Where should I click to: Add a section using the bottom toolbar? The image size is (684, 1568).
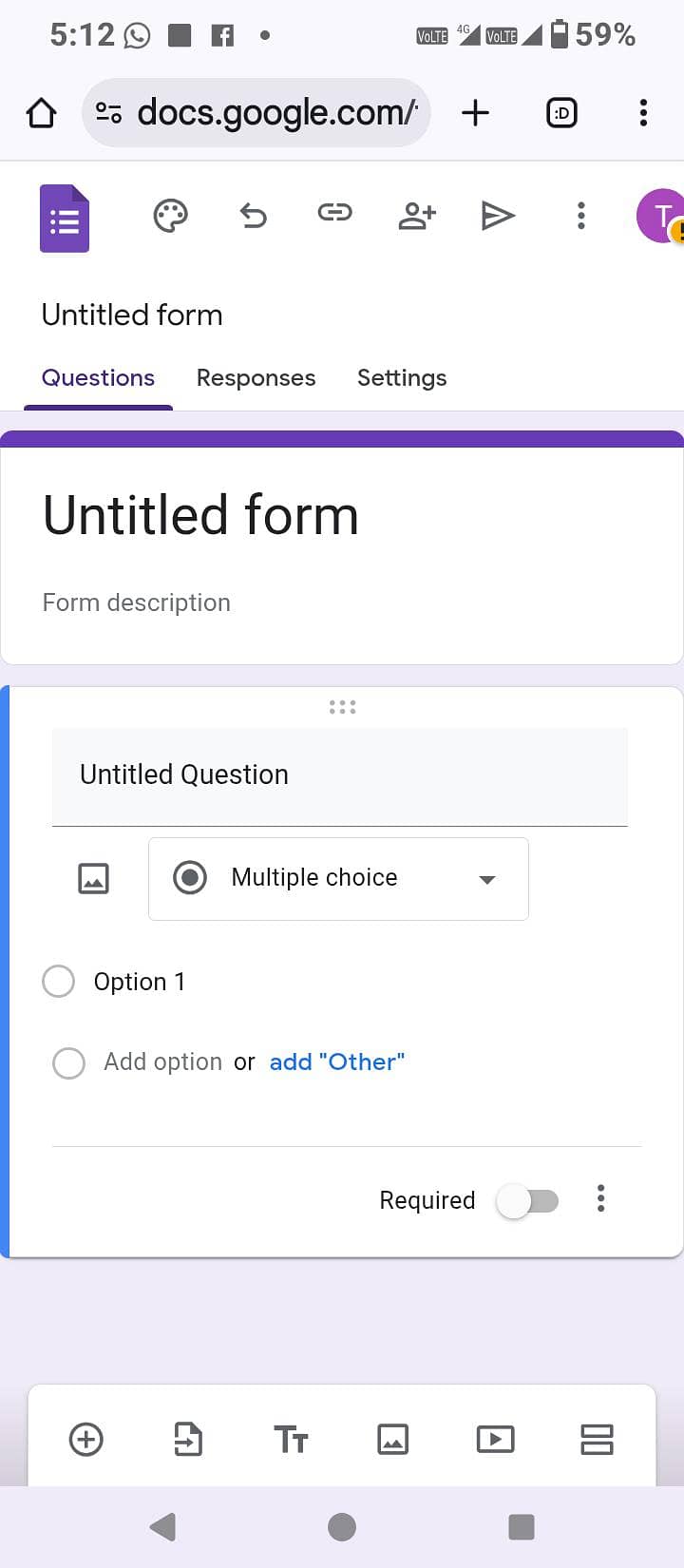coord(597,1439)
